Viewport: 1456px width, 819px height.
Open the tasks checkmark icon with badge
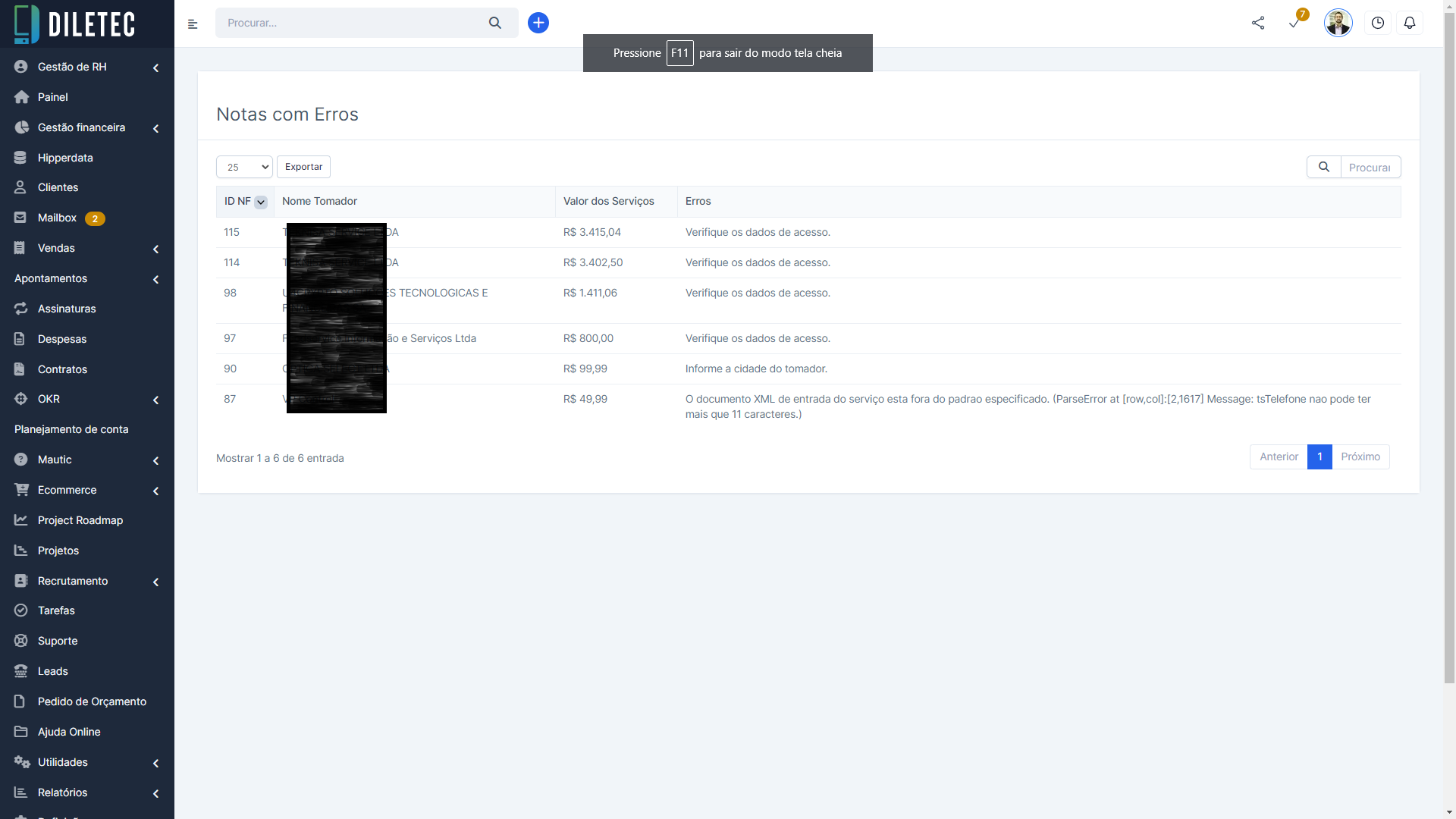(1294, 23)
